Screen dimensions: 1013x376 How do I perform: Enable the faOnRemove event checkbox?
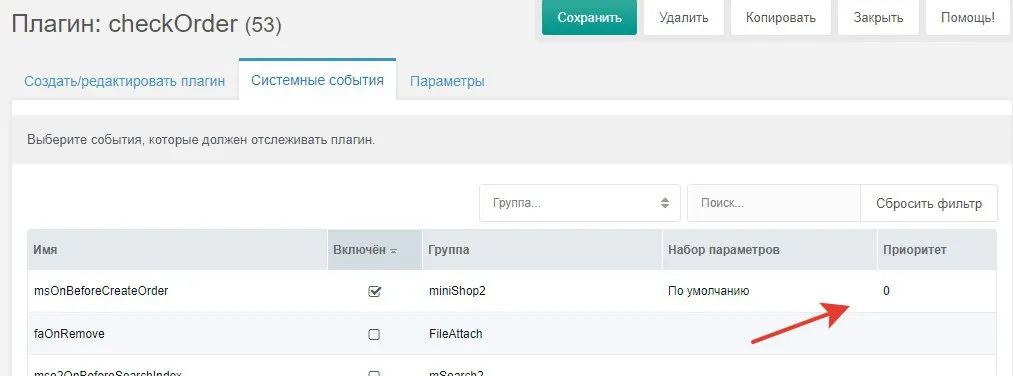pos(374,334)
